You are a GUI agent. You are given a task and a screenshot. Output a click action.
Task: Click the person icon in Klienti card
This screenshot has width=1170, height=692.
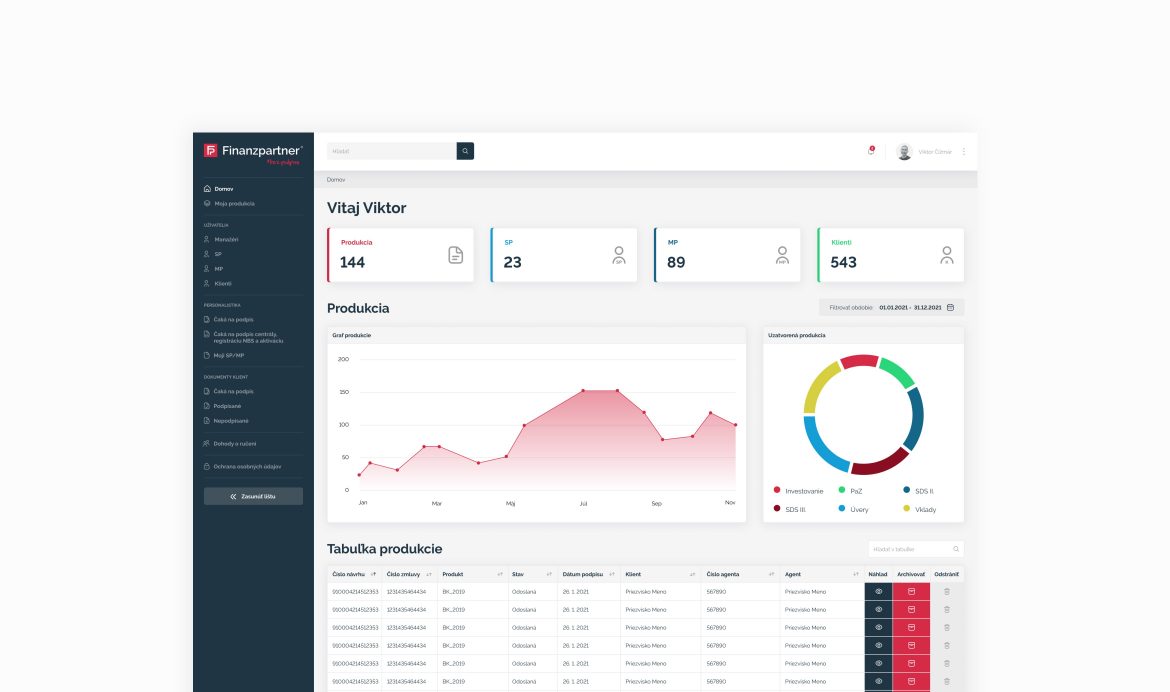946,255
